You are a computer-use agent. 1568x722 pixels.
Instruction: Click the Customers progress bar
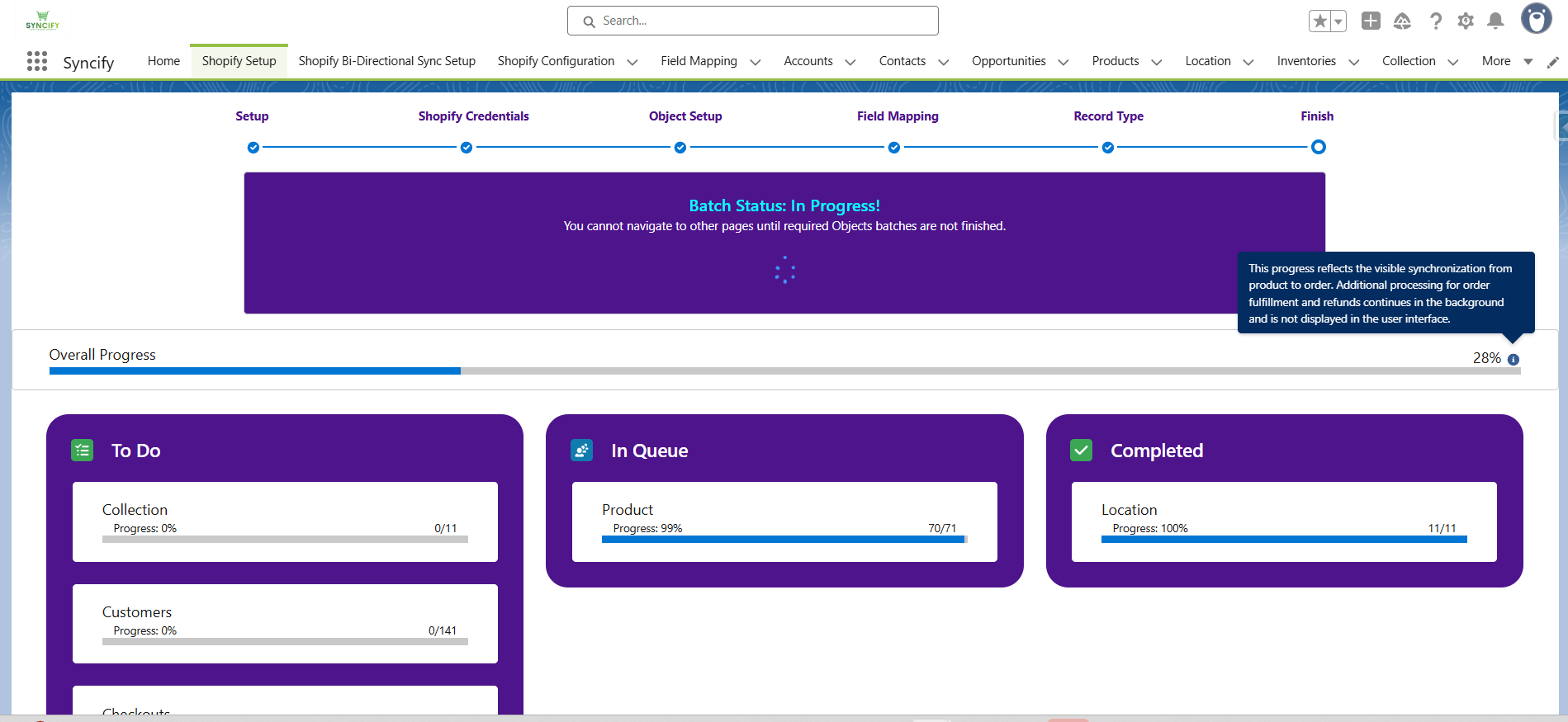[x=285, y=641]
